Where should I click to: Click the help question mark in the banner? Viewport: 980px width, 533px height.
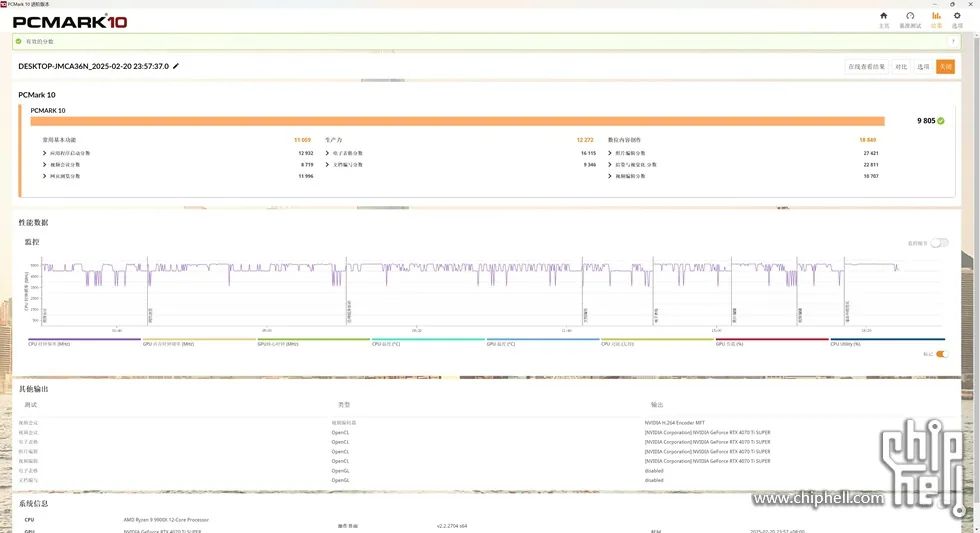[953, 41]
